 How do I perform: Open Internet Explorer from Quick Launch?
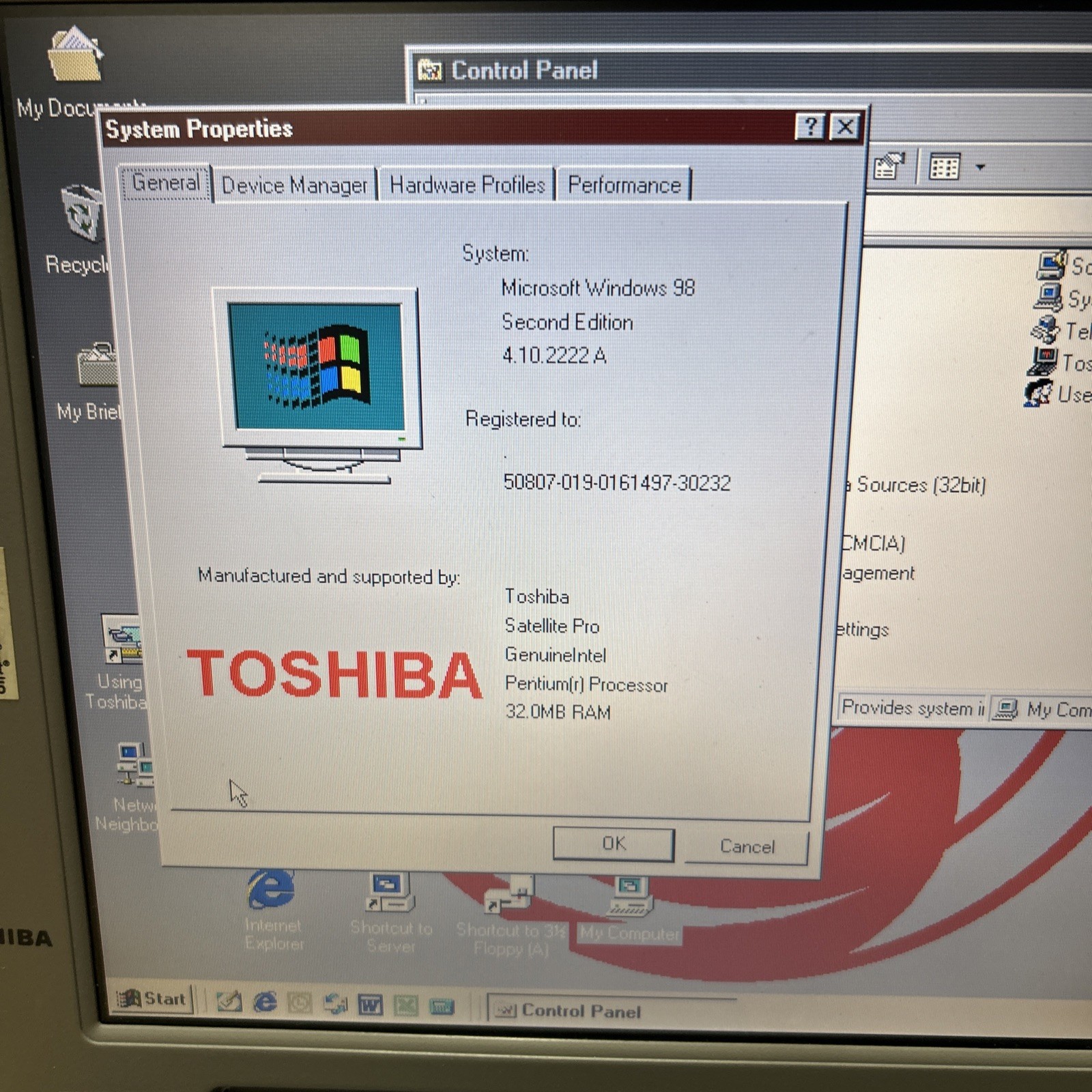(x=265, y=1002)
